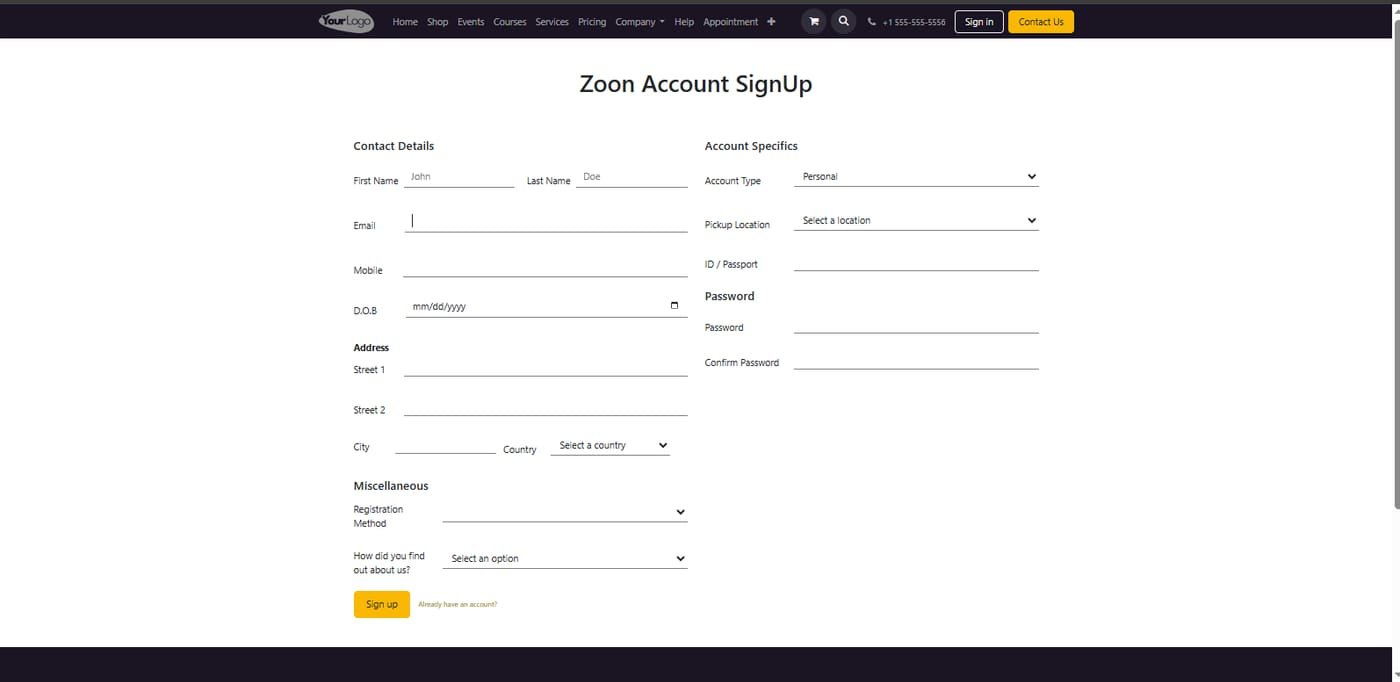The width and height of the screenshot is (1400, 682).
Task: Click the Account Specifics section heading
Action: (751, 146)
